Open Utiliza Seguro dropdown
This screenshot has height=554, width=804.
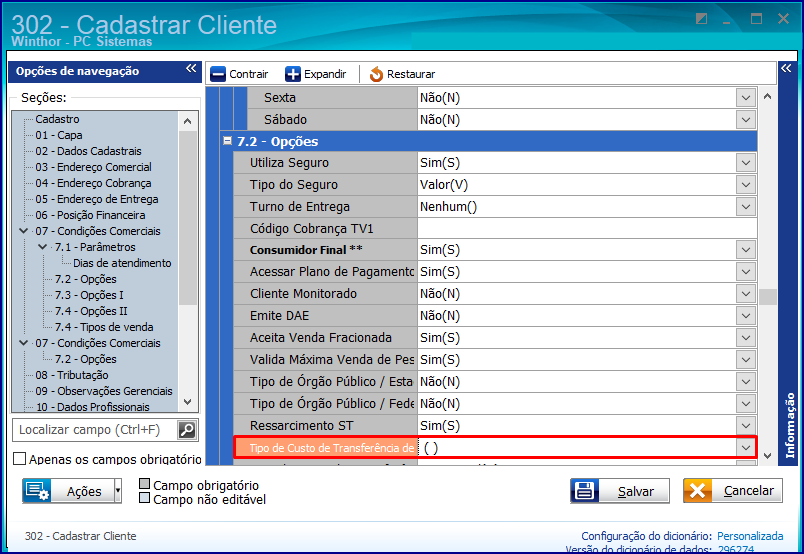pos(746,163)
